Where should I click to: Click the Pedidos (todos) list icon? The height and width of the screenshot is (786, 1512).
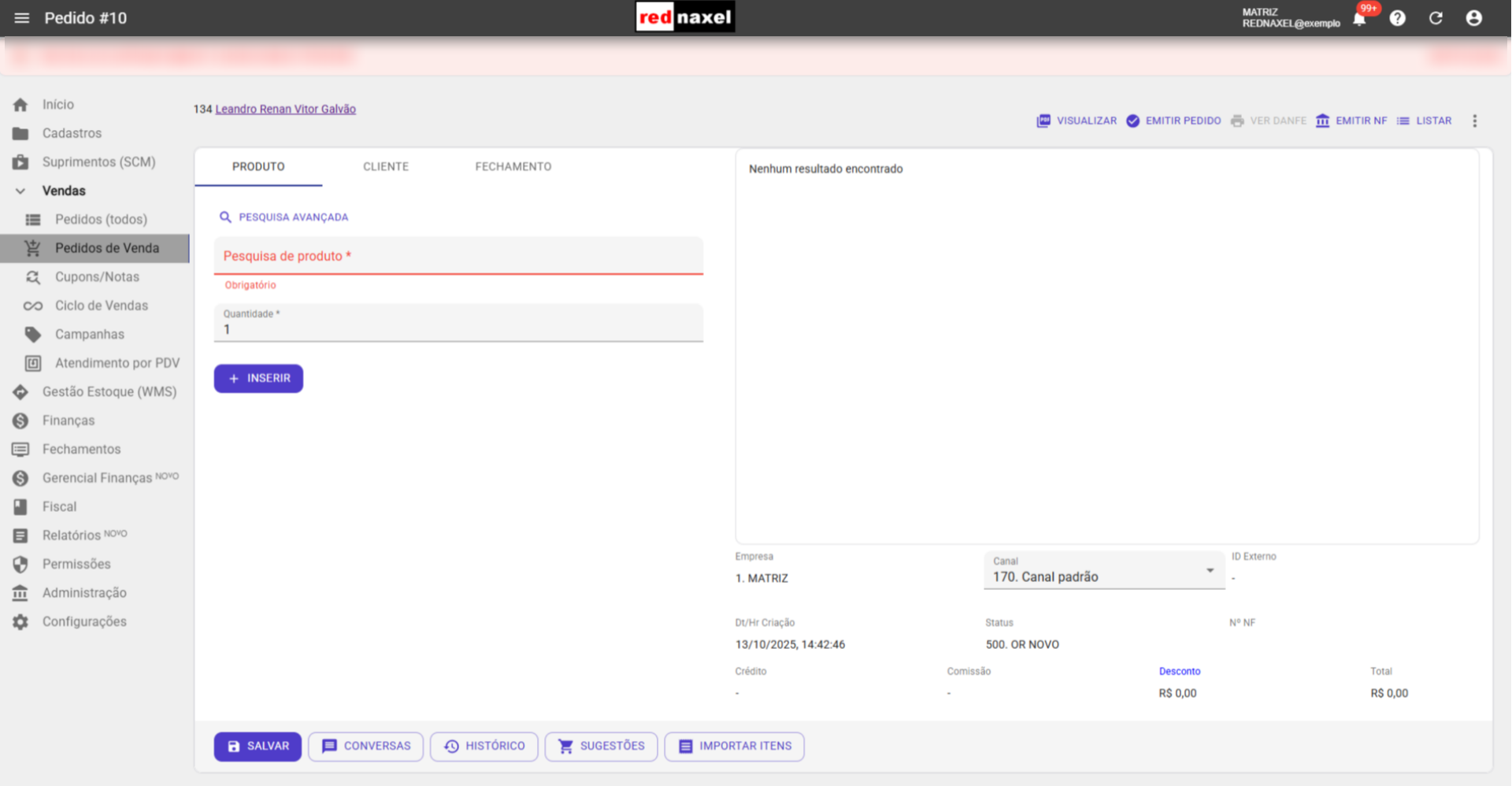coord(33,220)
